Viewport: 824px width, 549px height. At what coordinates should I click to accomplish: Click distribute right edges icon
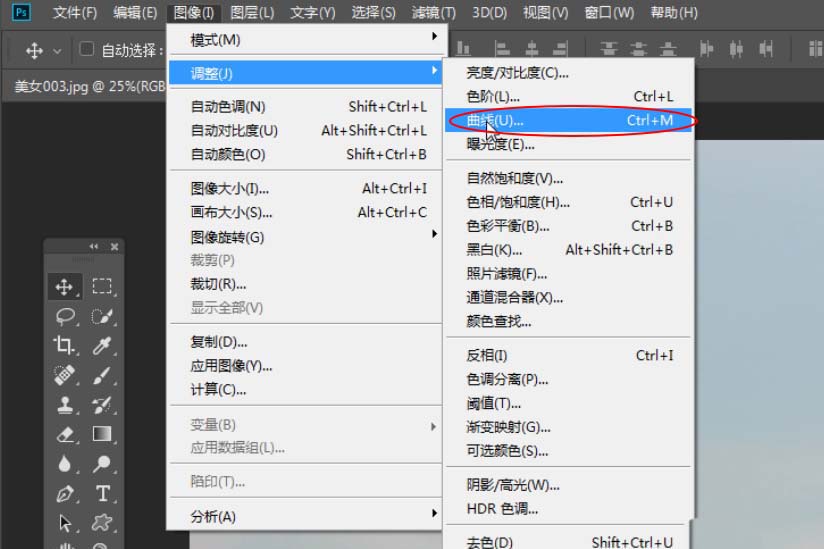click(x=766, y=49)
